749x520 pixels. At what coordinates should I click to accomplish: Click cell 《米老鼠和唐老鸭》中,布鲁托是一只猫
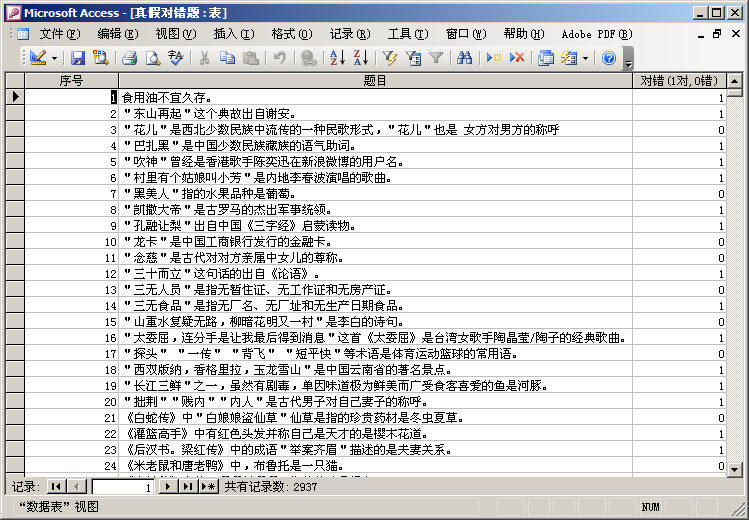[375, 466]
